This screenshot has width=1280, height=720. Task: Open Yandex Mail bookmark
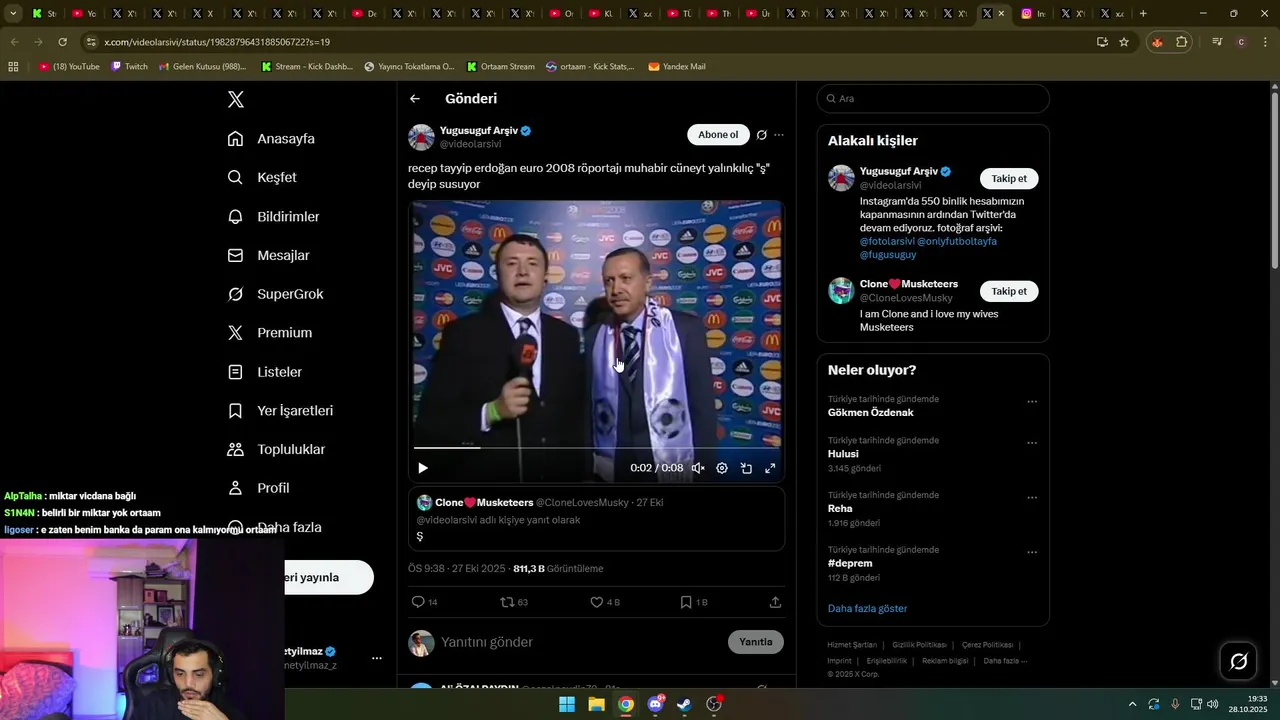point(677,67)
